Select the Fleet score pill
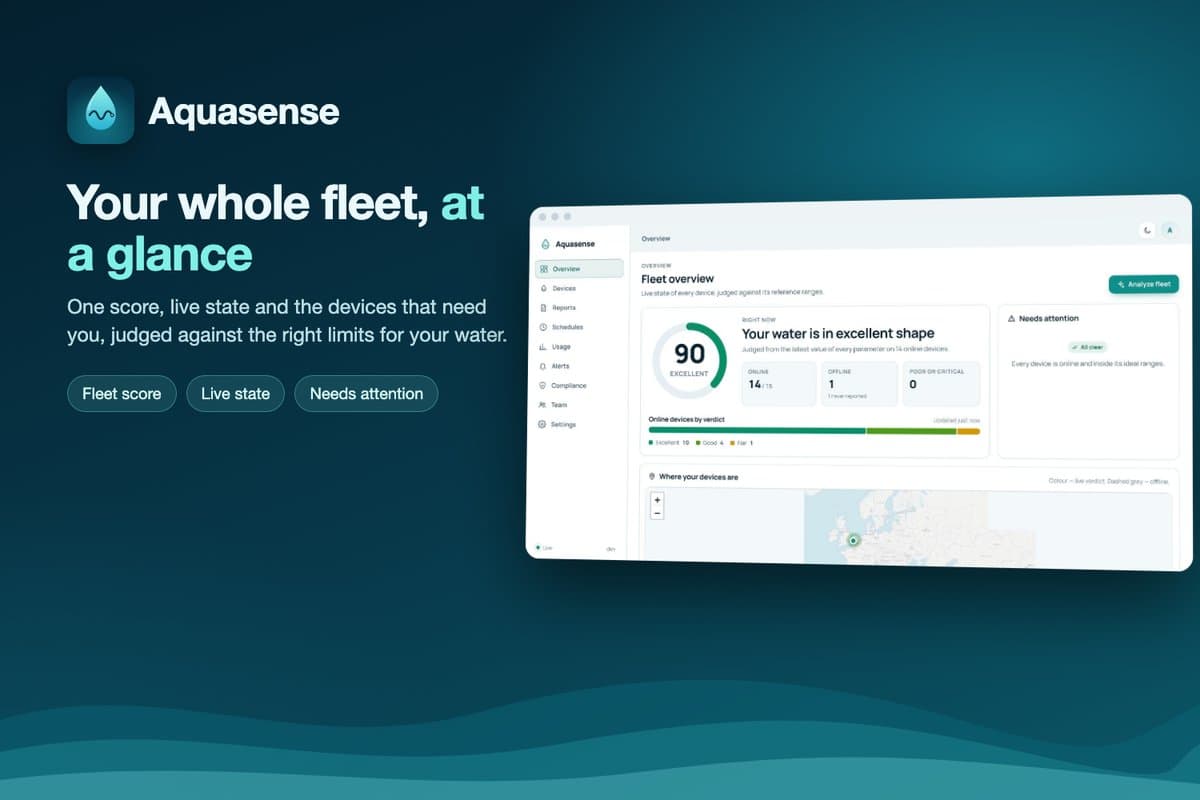Screen dimensions: 1200x800 click(x=122, y=394)
